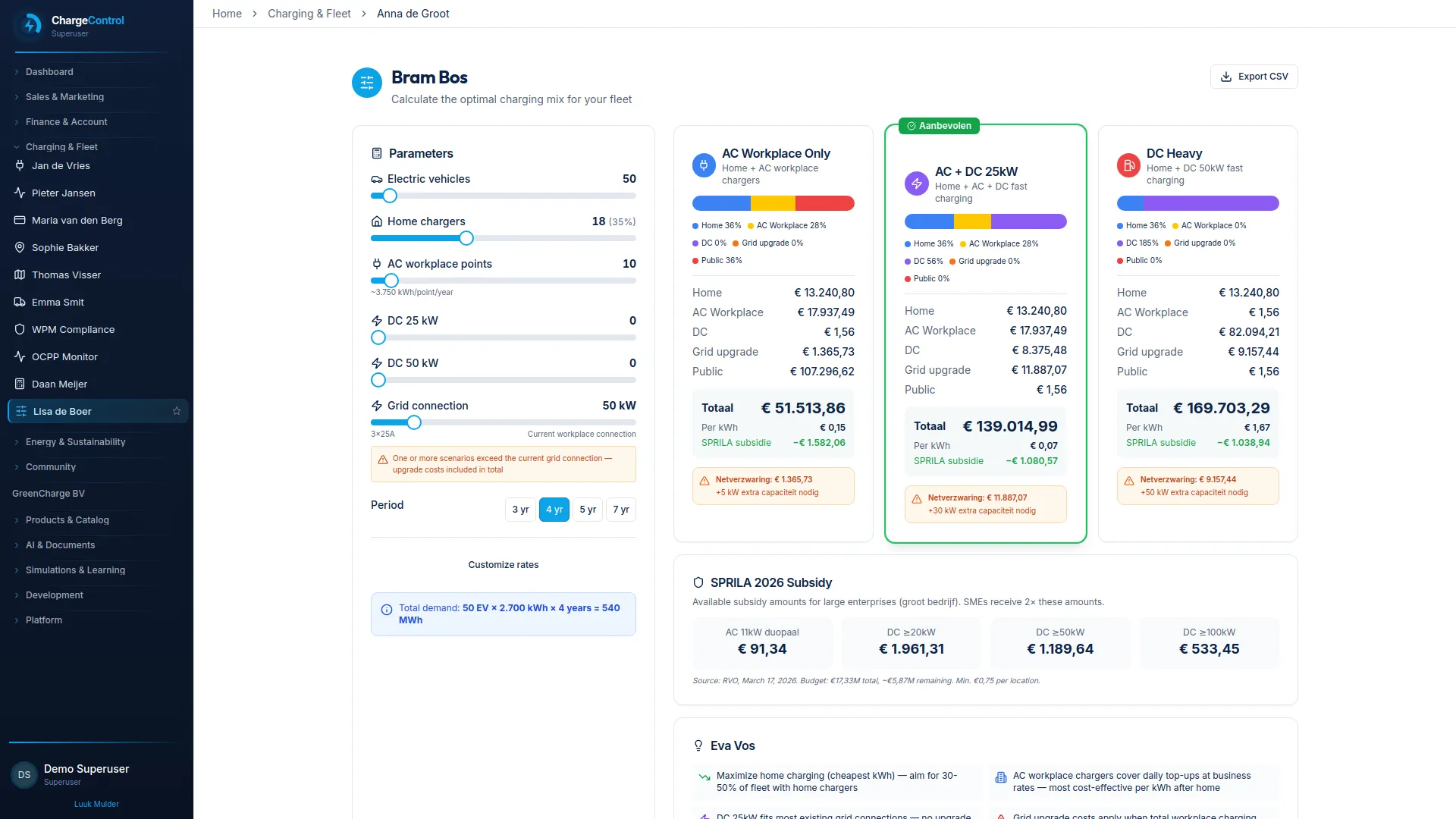Viewport: 1456px width, 819px height.
Task: Click Eva Vos lightbulb icon
Action: coord(698,745)
